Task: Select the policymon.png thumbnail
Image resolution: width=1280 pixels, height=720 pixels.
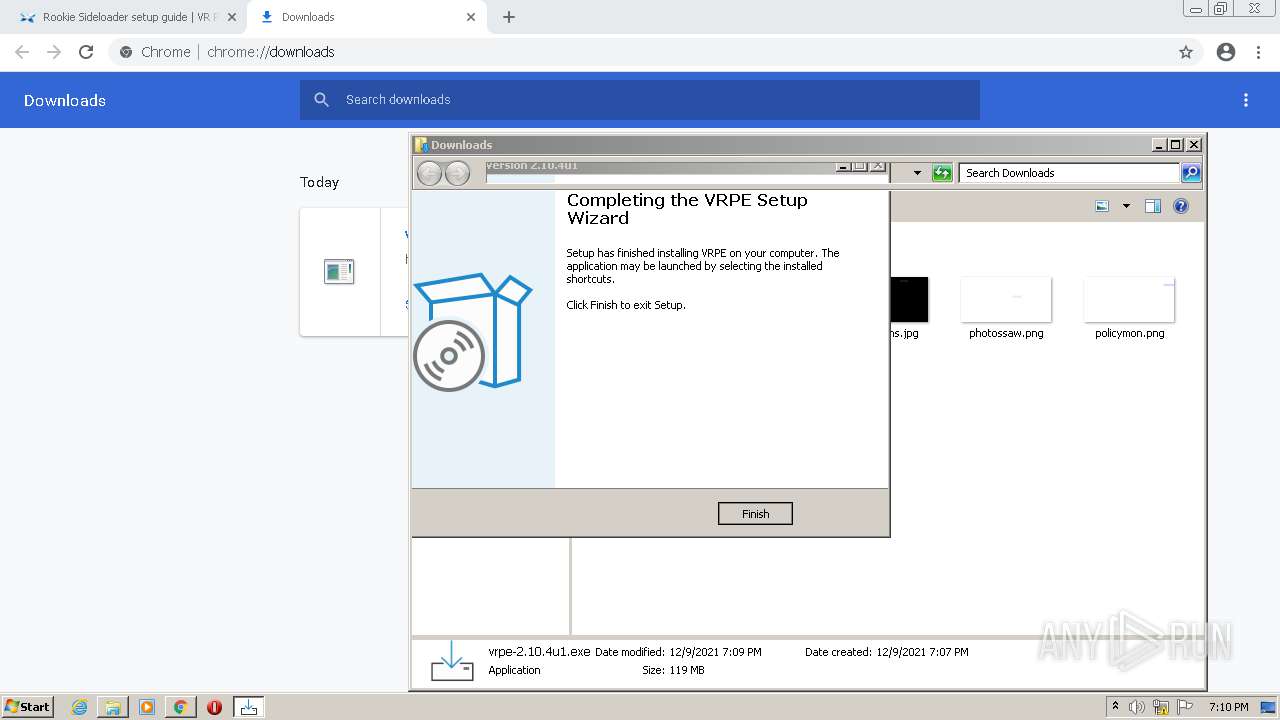Action: [1129, 299]
